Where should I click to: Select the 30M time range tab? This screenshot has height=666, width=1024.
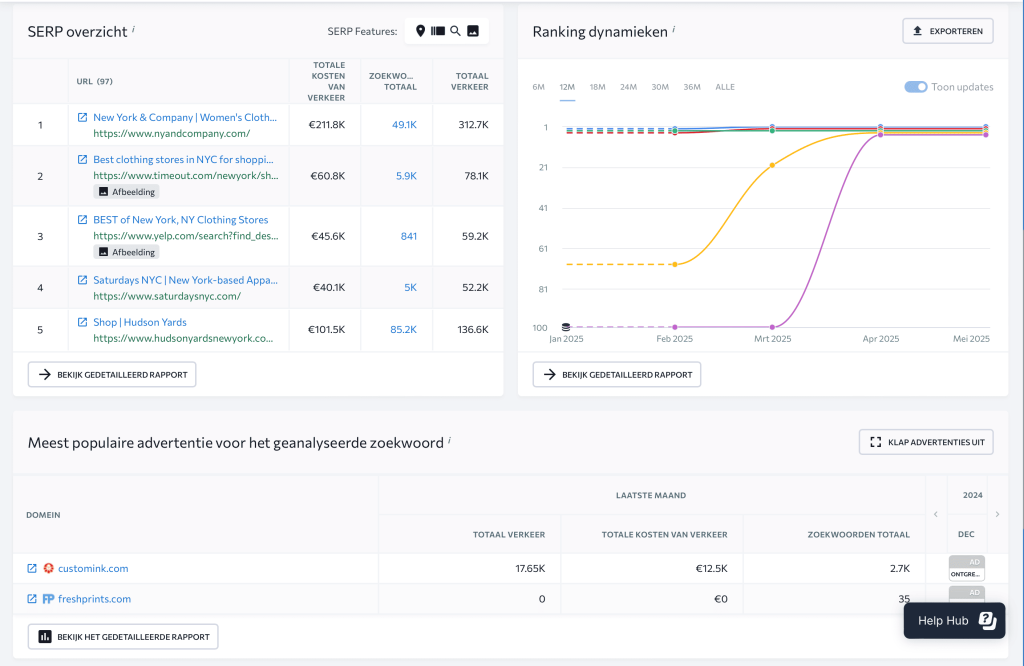pos(660,87)
